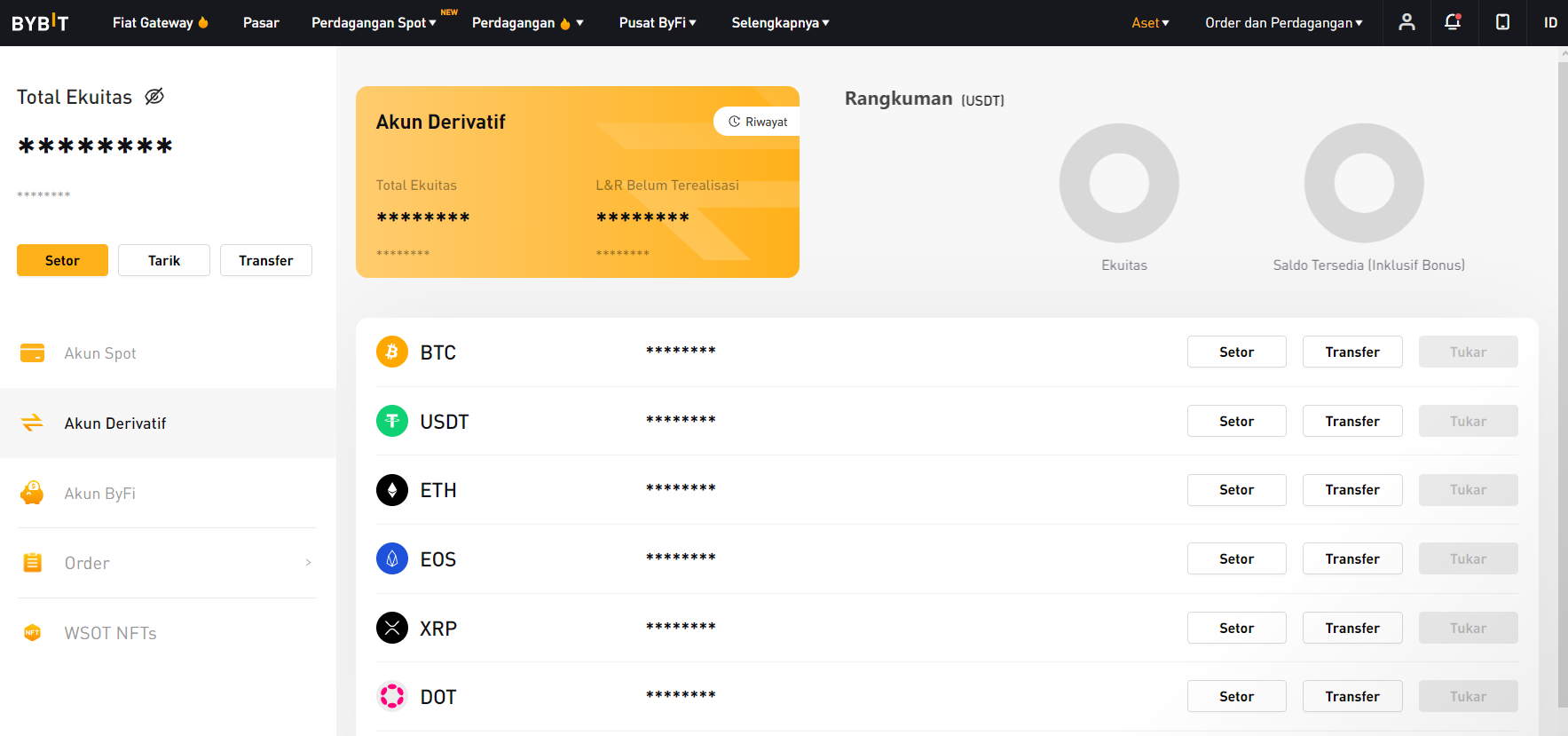Click the XRP coin icon
This screenshot has height=736, width=1568.
(x=392, y=628)
